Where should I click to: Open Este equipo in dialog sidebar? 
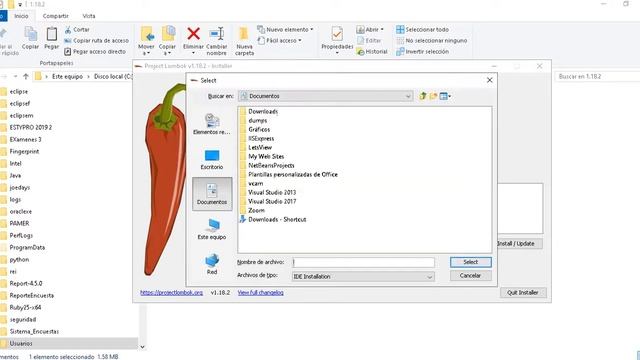[x=211, y=229]
